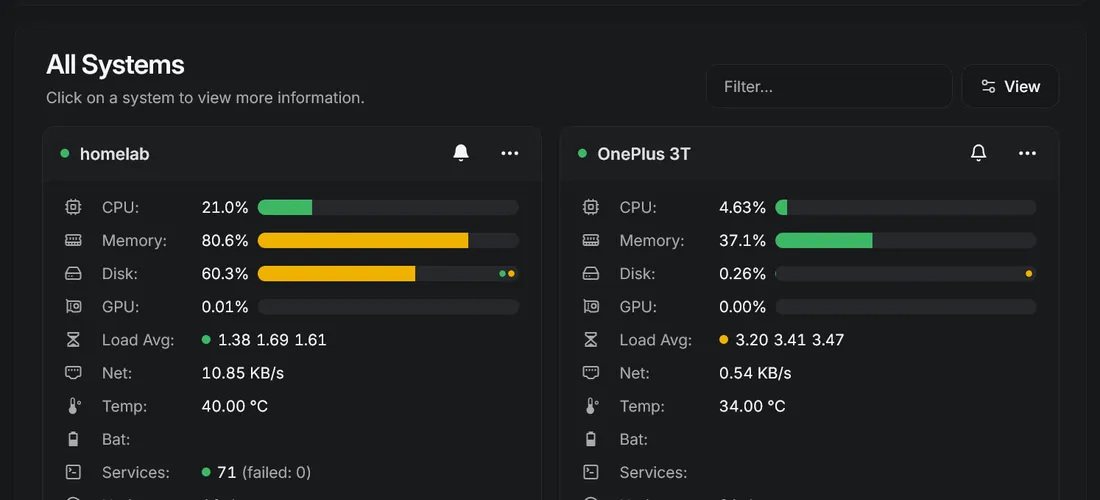The height and width of the screenshot is (500, 1100).
Task: Click the GPU icon in OnePlus 3T card
Action: [591, 306]
